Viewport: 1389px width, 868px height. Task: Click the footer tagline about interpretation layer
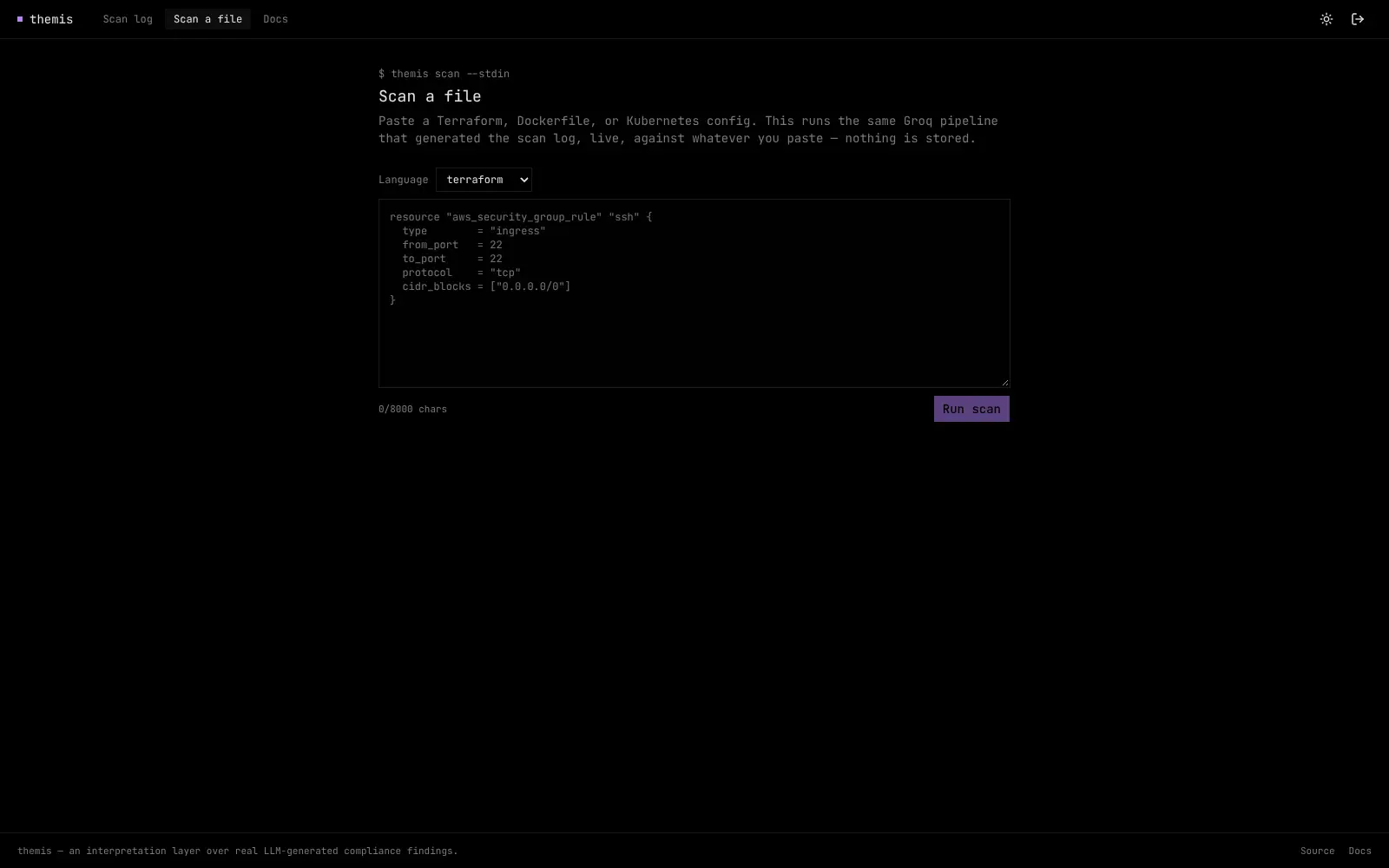[238, 851]
